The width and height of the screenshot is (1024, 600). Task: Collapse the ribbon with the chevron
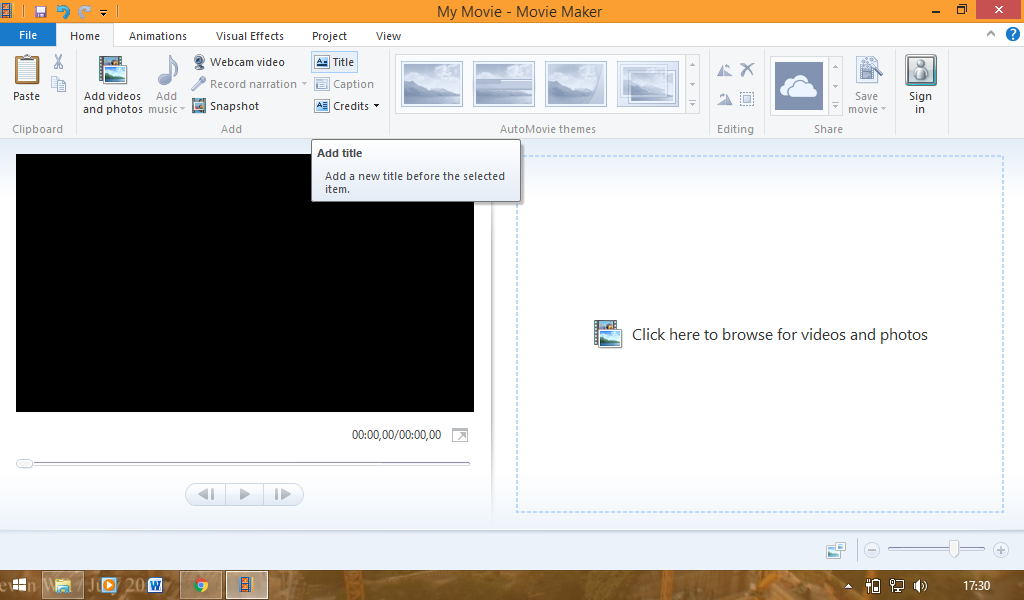pos(991,34)
